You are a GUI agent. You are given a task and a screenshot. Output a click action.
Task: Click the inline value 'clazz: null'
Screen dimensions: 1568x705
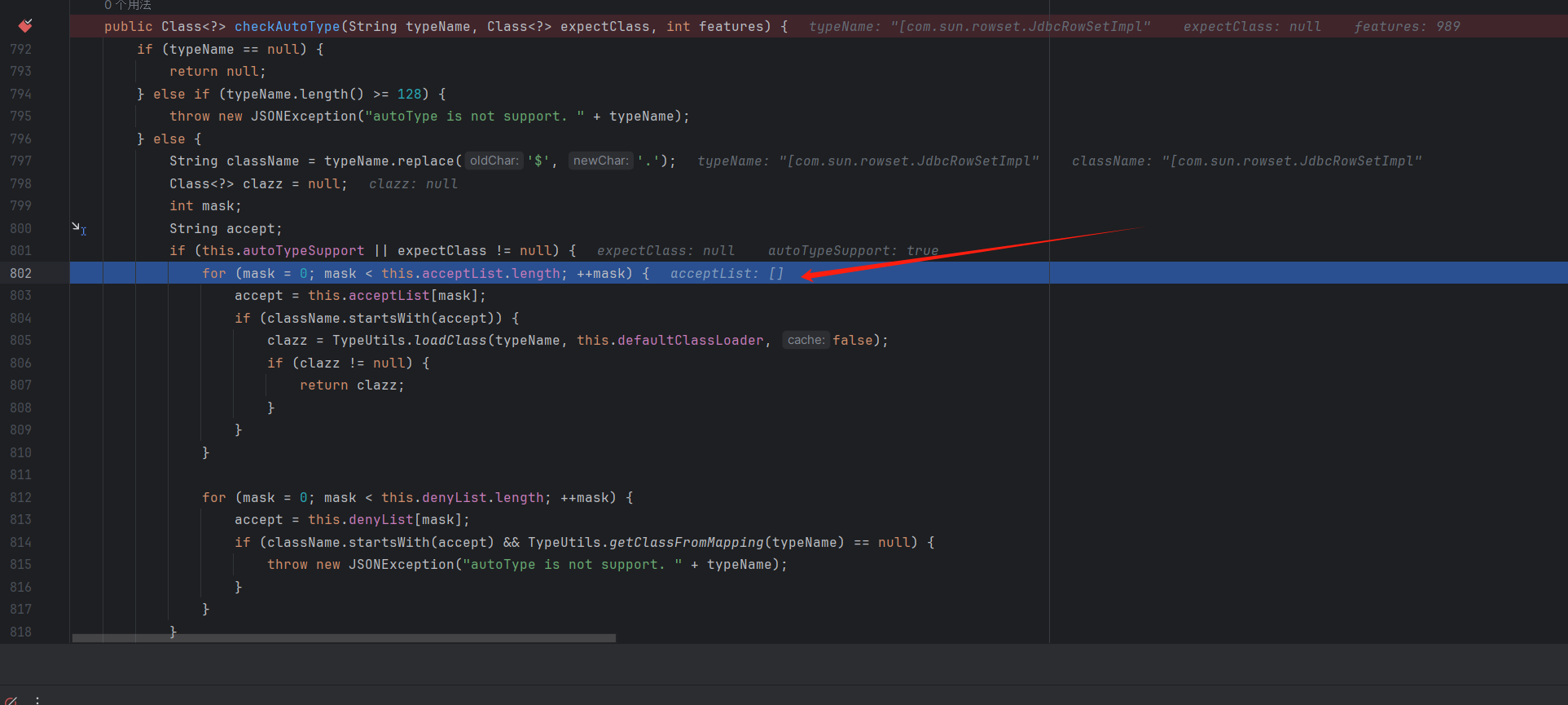413,183
